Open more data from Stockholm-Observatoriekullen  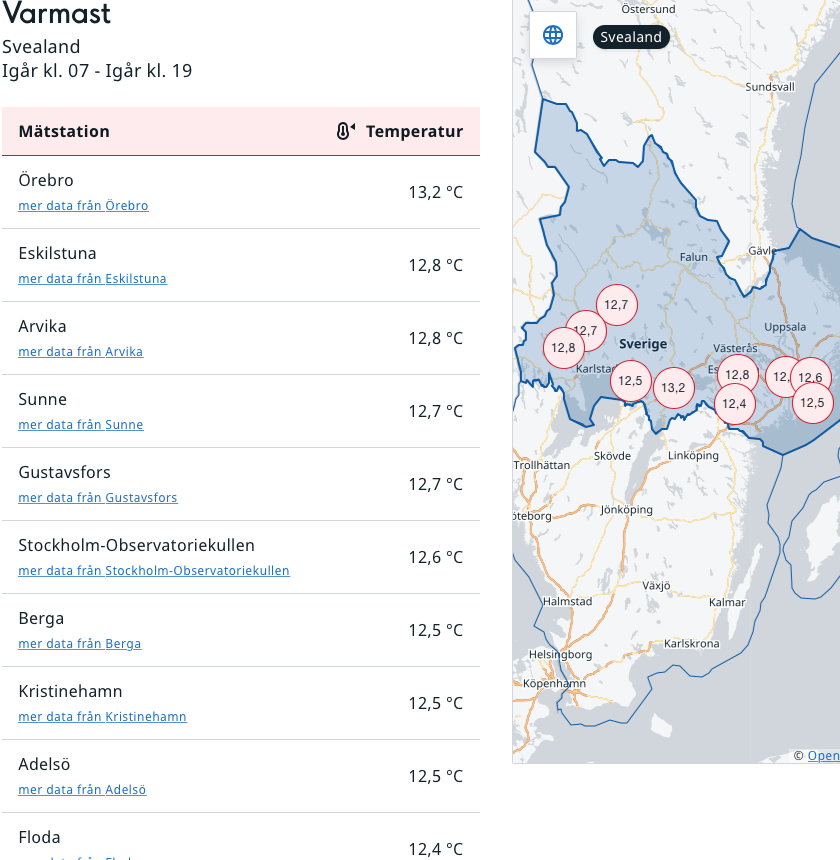(153, 571)
